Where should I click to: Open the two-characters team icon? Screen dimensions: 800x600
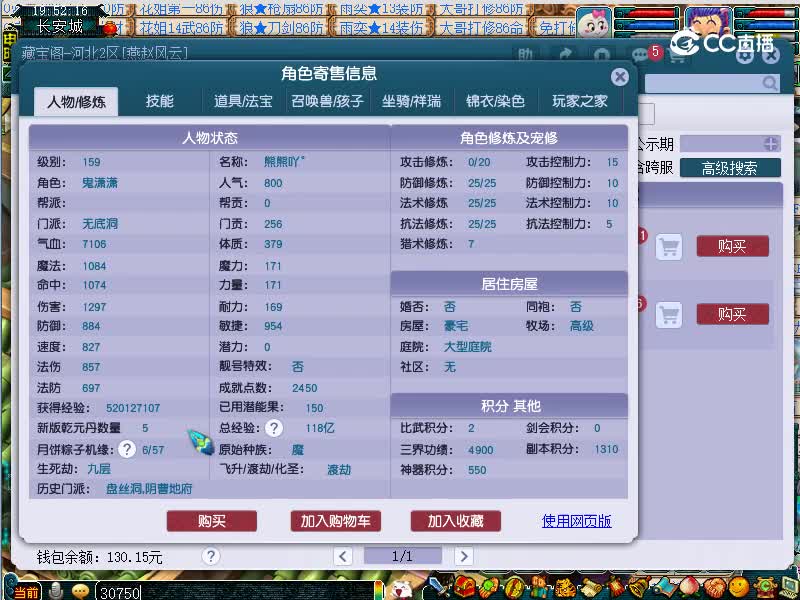[539, 588]
